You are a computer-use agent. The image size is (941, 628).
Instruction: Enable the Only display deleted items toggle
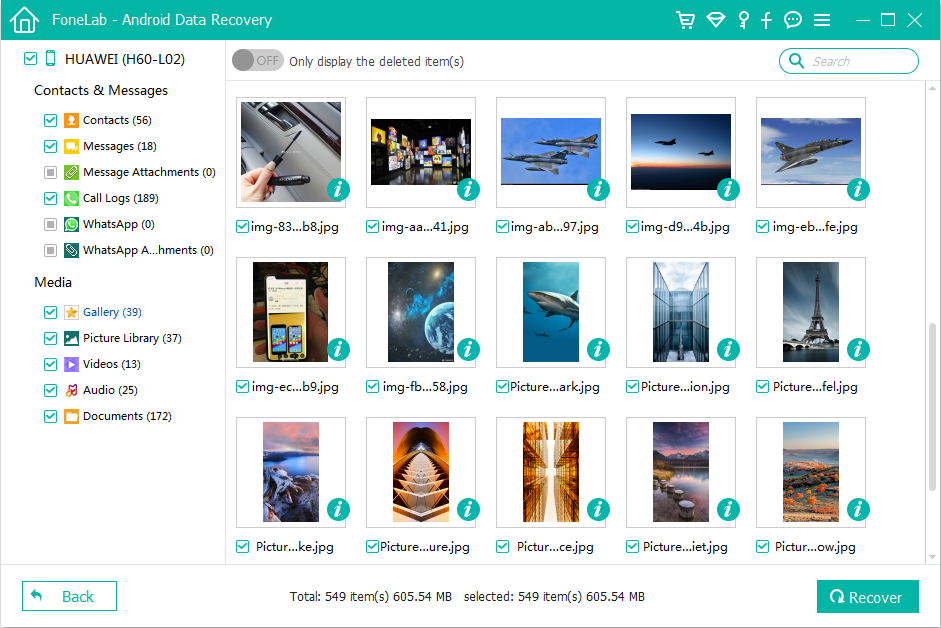click(257, 60)
